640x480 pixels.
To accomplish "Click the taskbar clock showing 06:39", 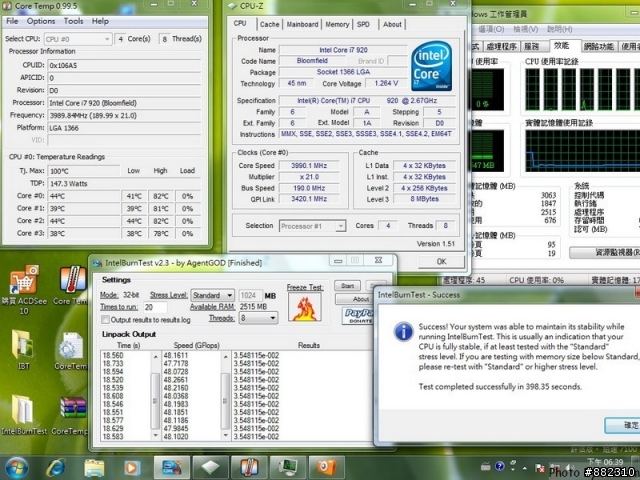I will click(607, 462).
